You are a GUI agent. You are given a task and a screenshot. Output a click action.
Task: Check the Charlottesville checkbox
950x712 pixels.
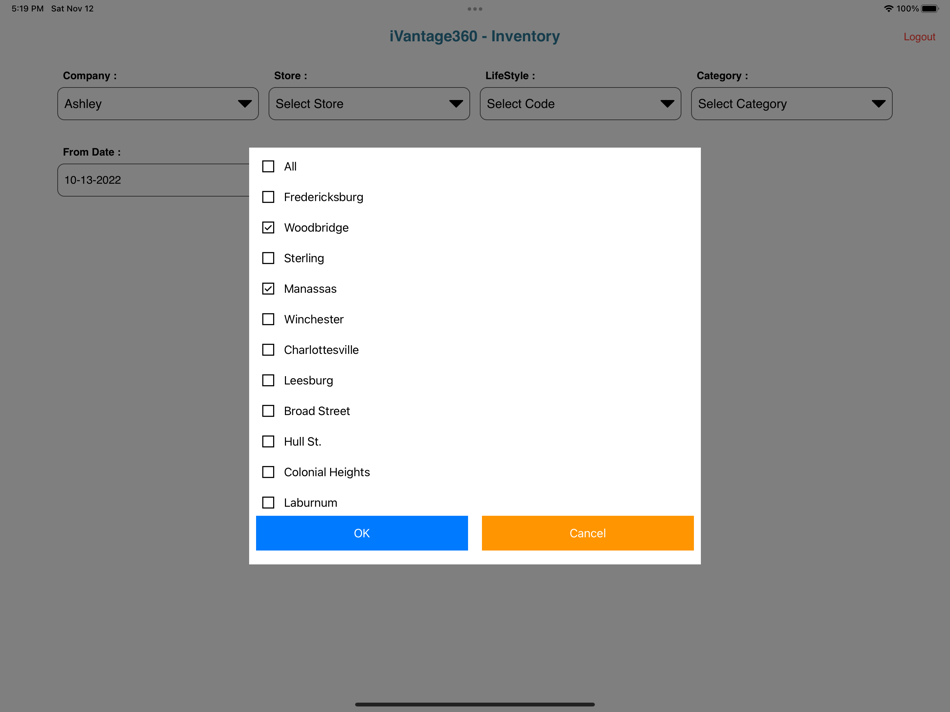(x=268, y=349)
